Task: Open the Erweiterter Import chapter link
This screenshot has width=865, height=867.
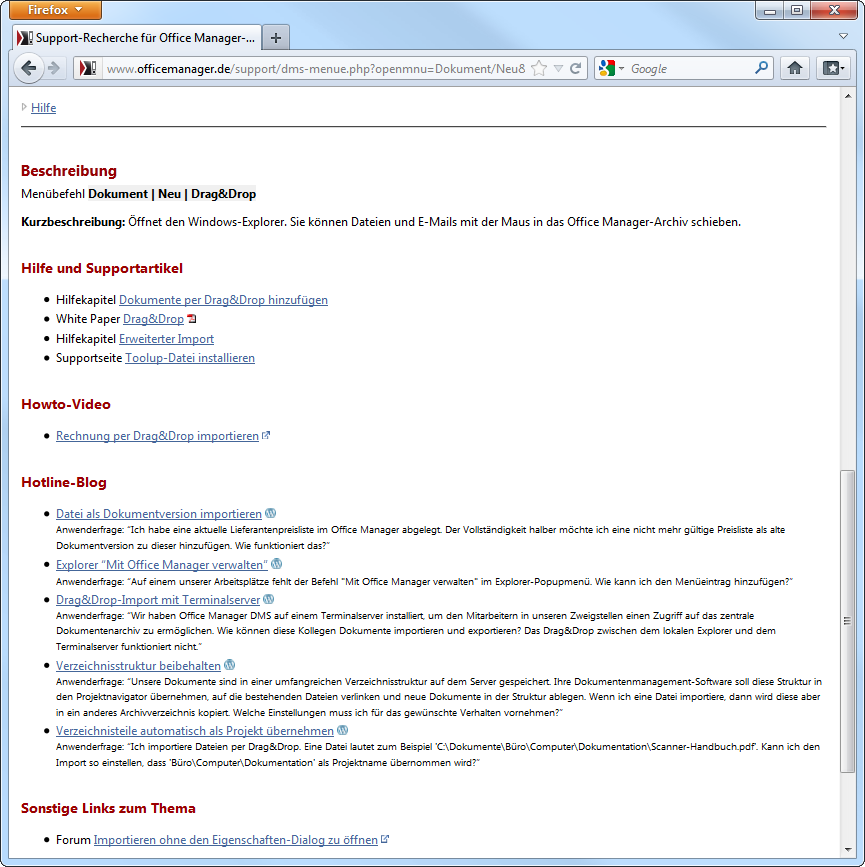Action: coord(166,339)
